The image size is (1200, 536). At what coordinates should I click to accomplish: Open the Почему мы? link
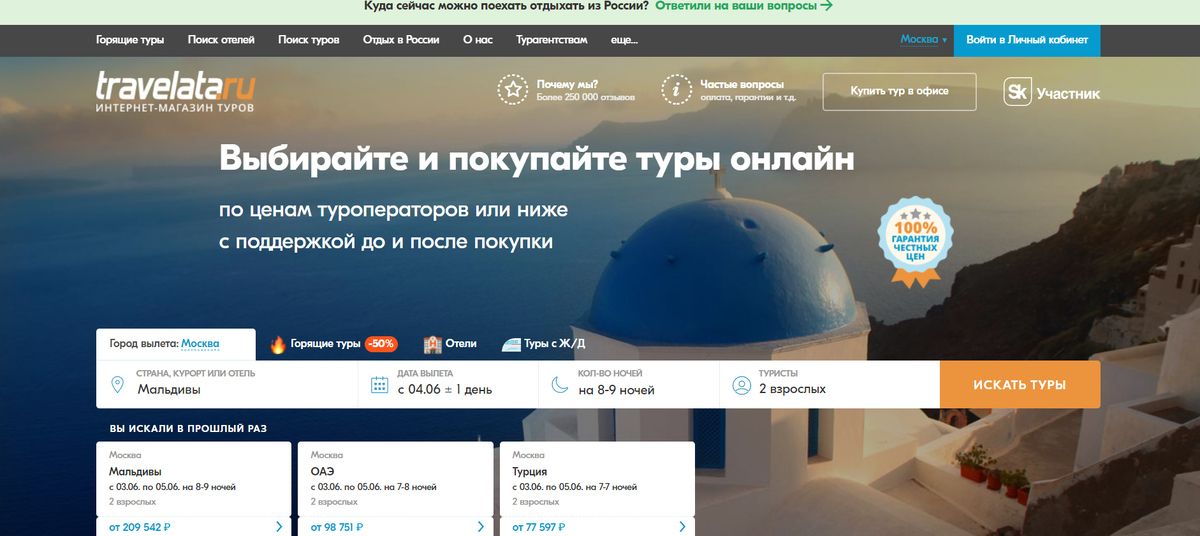(x=568, y=85)
